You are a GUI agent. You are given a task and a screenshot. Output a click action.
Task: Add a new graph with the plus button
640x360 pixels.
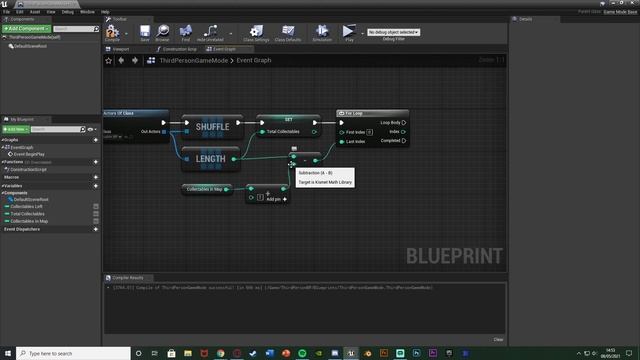pyautogui.click(x=96, y=140)
